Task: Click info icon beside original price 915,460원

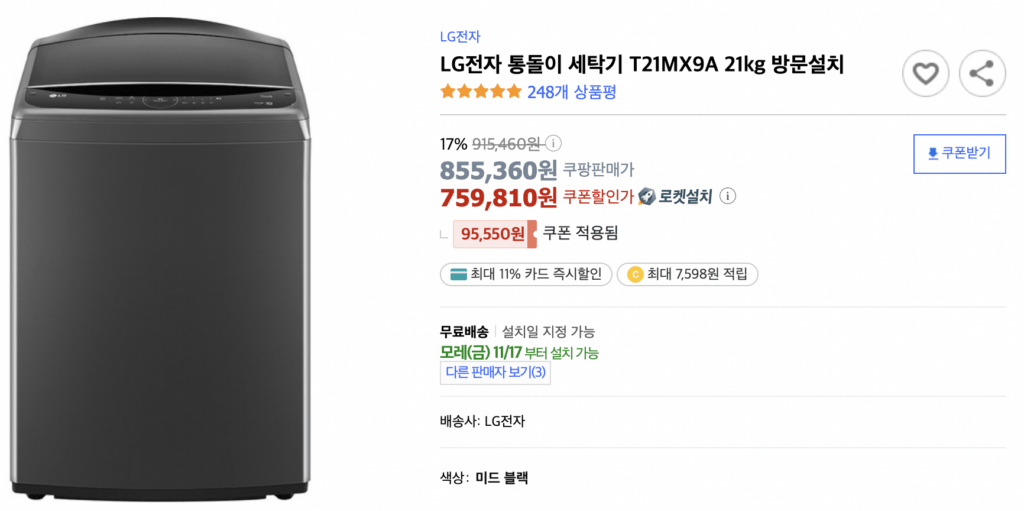Action: point(552,143)
